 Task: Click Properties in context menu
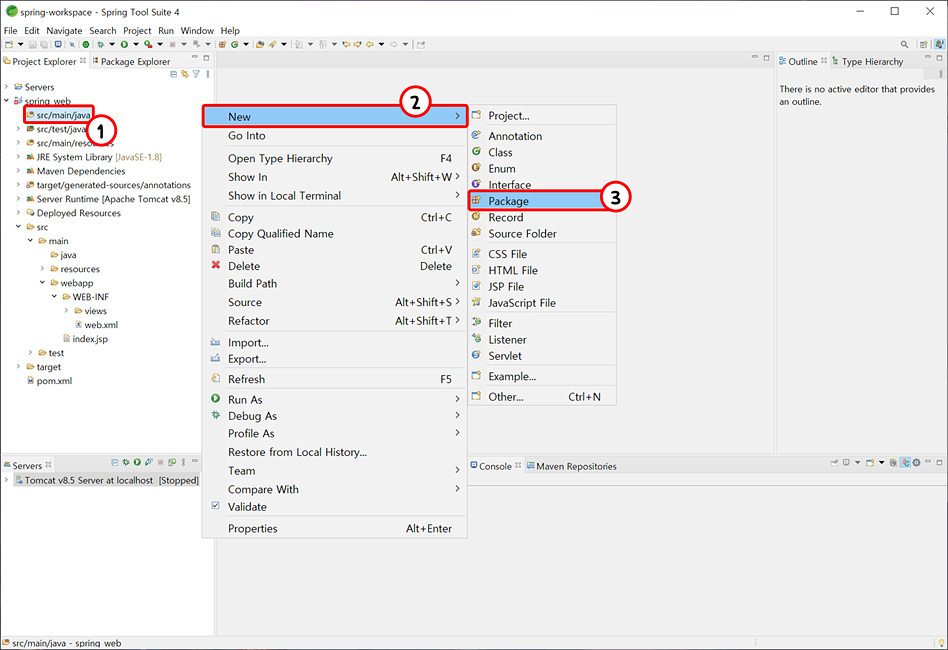pyautogui.click(x=334, y=528)
